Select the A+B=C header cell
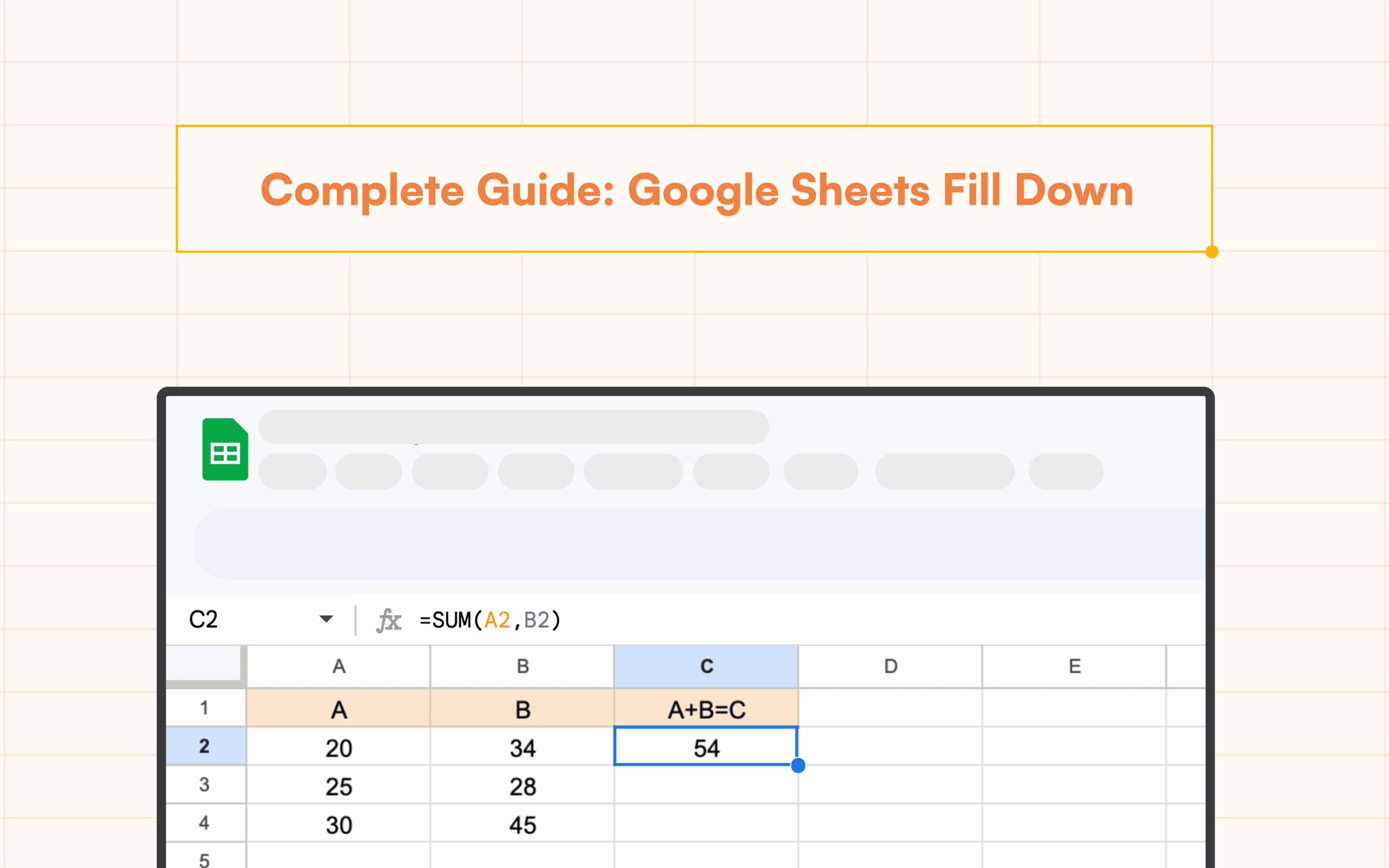The width and height of the screenshot is (1389, 868). tap(706, 710)
